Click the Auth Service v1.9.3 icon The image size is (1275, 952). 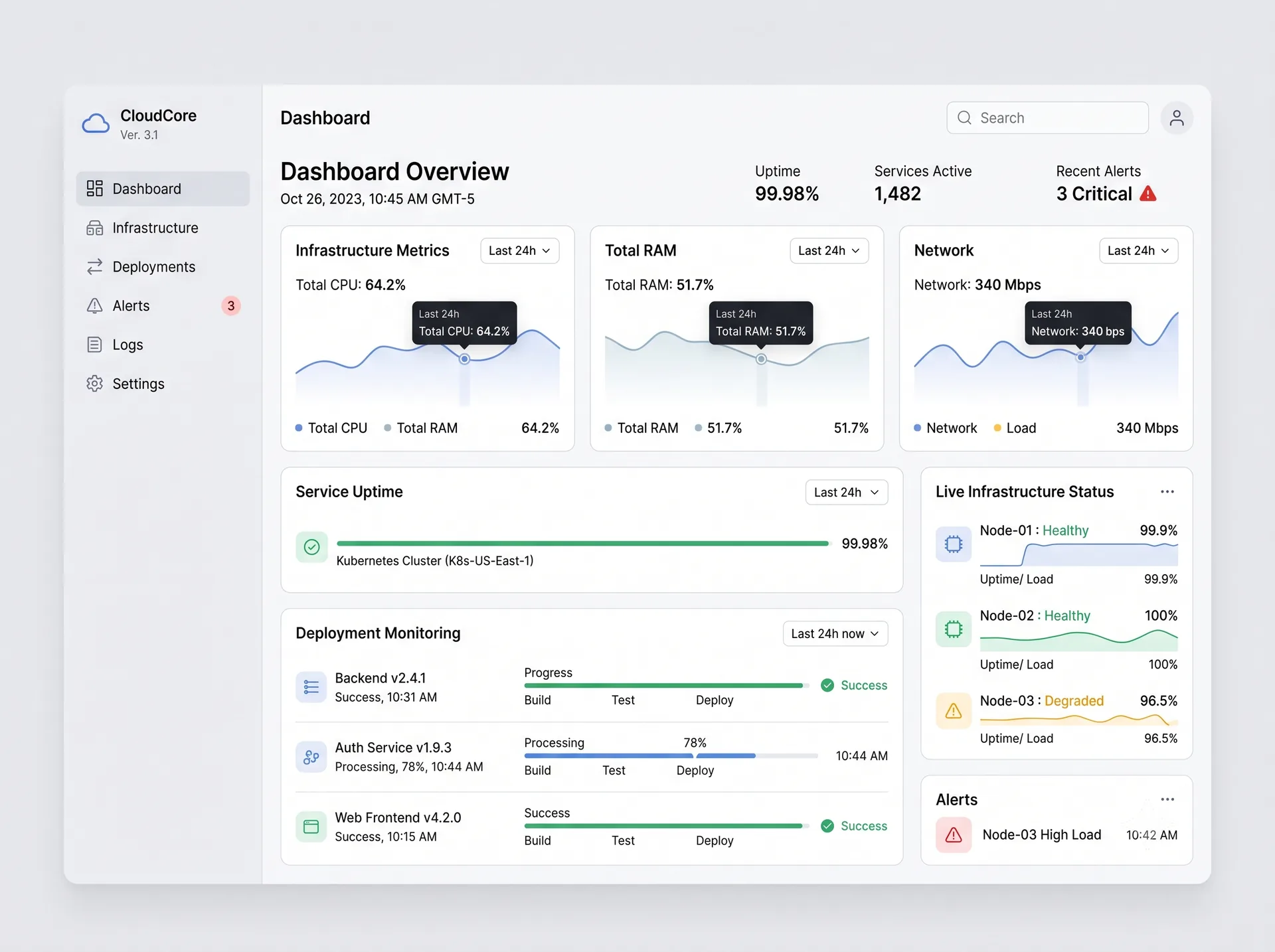(x=311, y=757)
